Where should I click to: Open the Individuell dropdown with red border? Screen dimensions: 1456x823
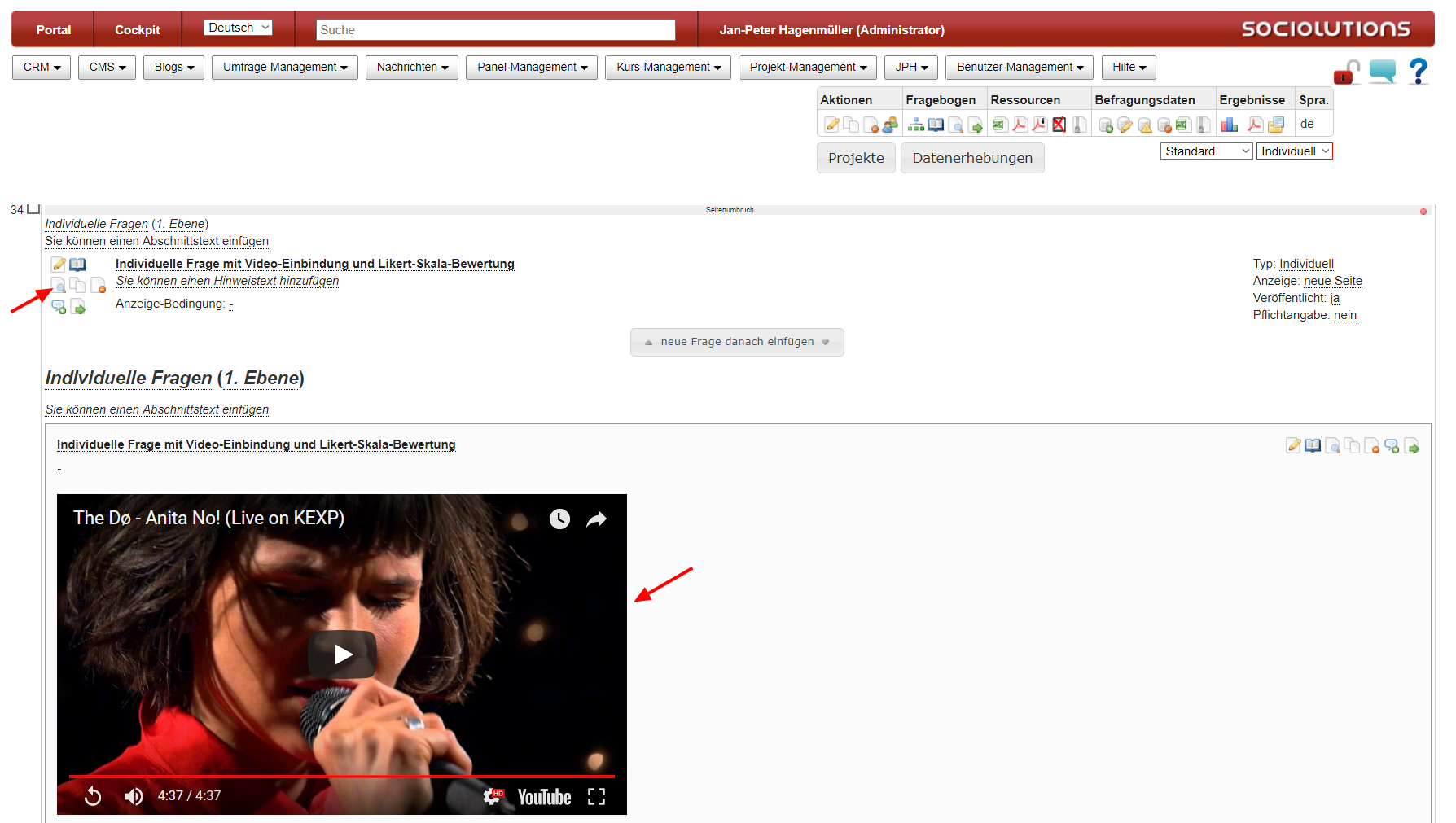[x=1294, y=151]
